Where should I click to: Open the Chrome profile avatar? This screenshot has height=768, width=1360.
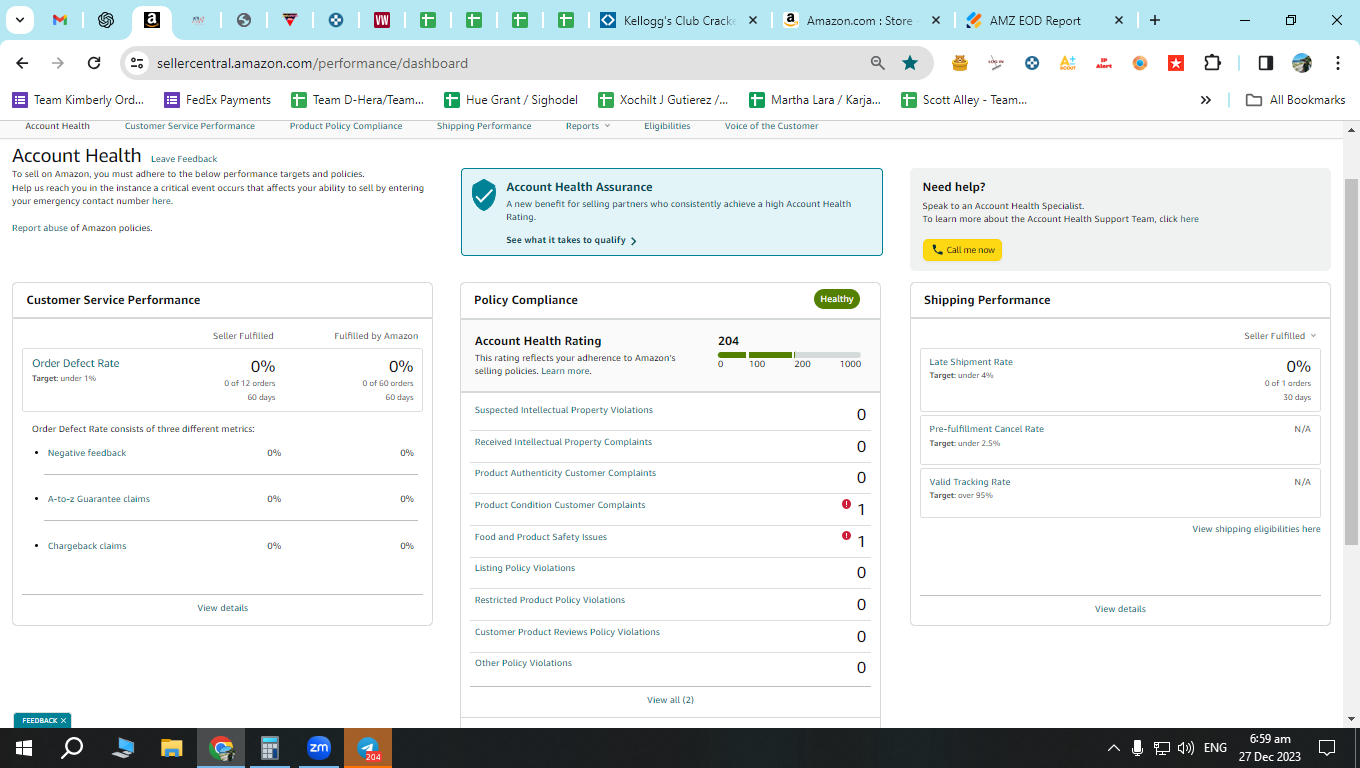point(1302,63)
